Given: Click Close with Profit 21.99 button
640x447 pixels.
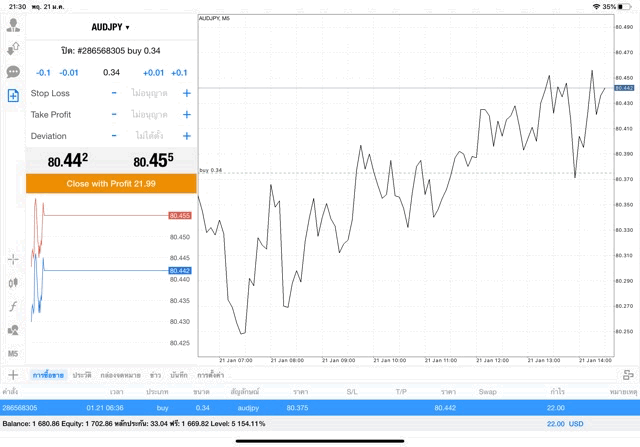Looking at the screenshot, I should 111,184.
